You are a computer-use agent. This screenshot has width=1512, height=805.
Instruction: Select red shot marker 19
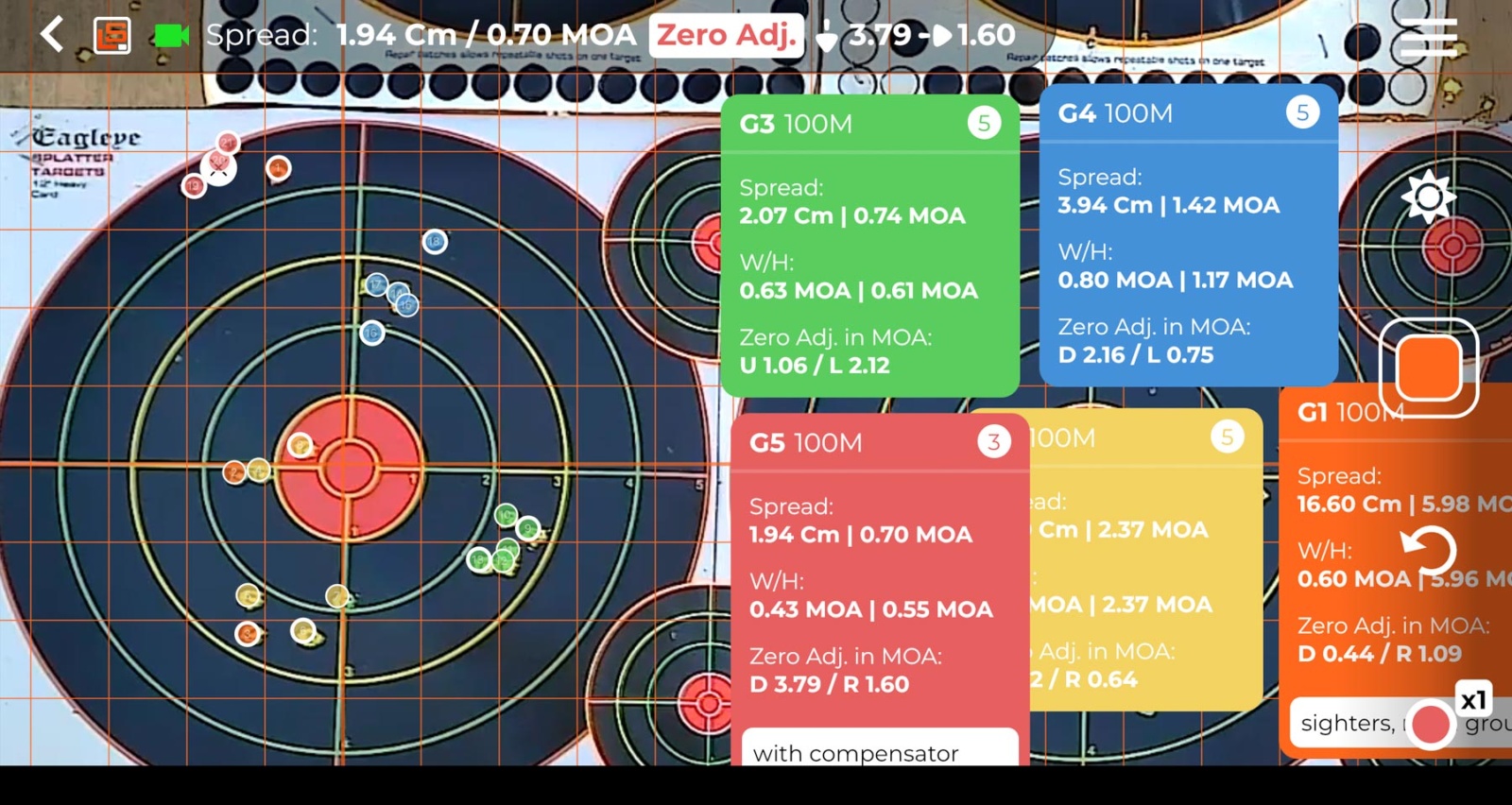tap(194, 185)
